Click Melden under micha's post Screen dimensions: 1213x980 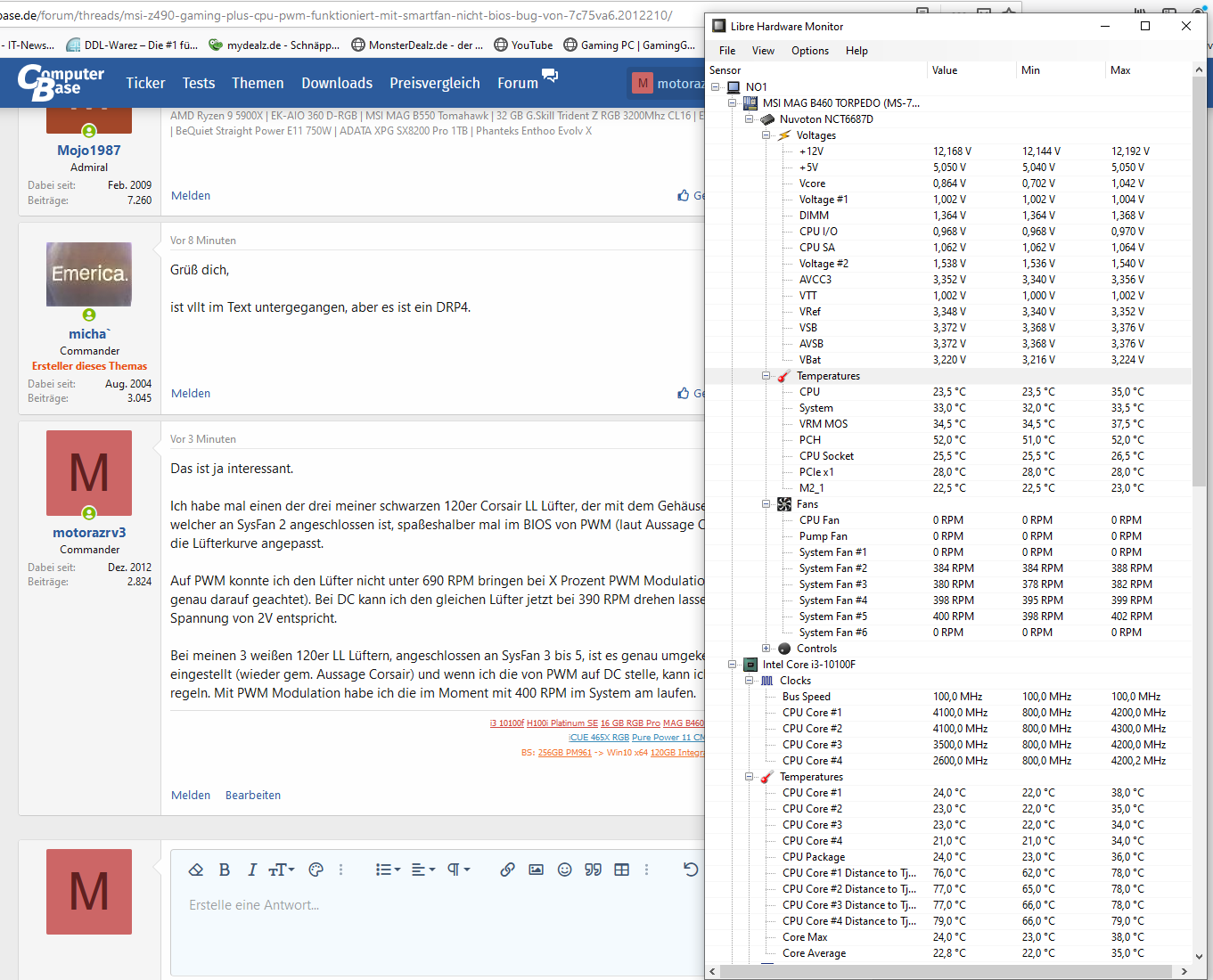point(191,393)
